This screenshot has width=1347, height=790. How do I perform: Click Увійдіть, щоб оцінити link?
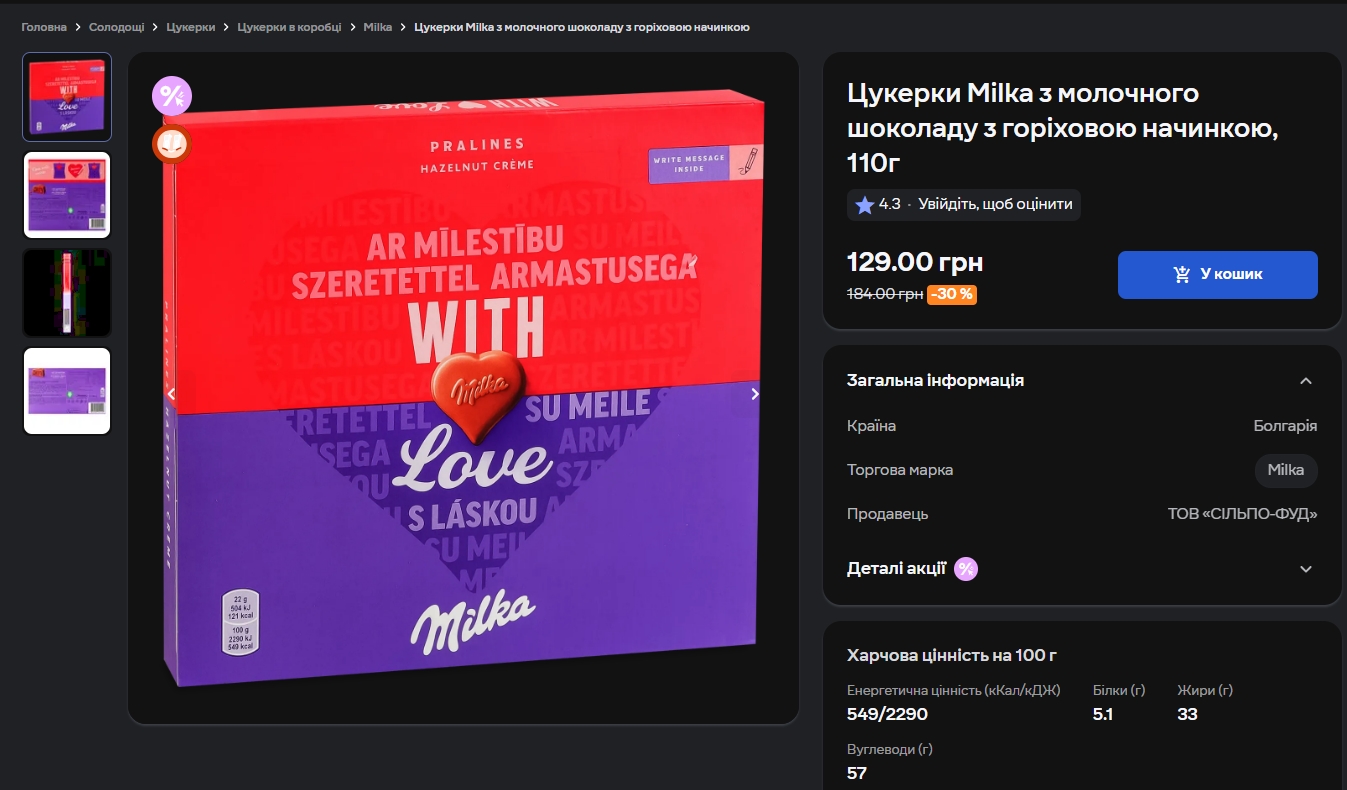[995, 204]
